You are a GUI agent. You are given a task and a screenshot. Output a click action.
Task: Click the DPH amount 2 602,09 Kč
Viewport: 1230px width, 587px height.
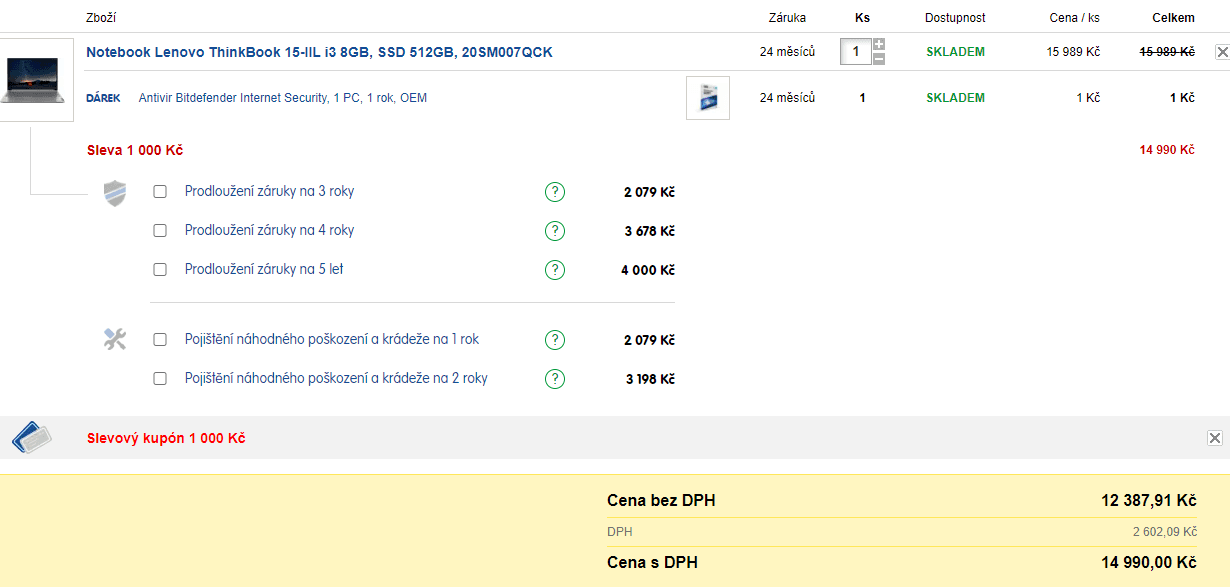click(x=1164, y=531)
